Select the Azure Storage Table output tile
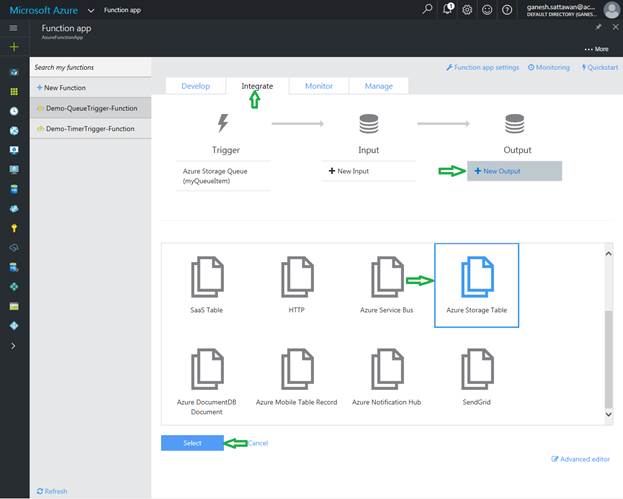Viewport: 623px width, 499px height. point(476,284)
